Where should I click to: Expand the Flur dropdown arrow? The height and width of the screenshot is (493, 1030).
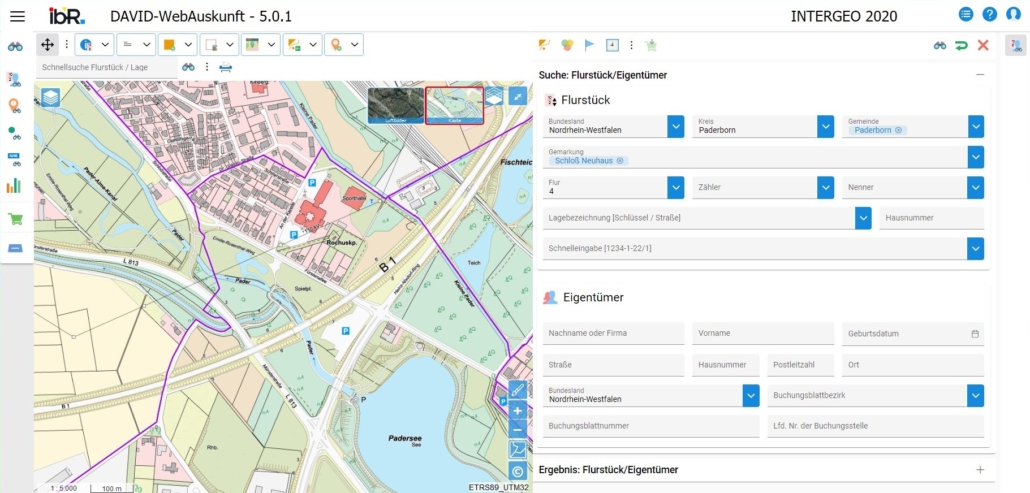coord(675,187)
